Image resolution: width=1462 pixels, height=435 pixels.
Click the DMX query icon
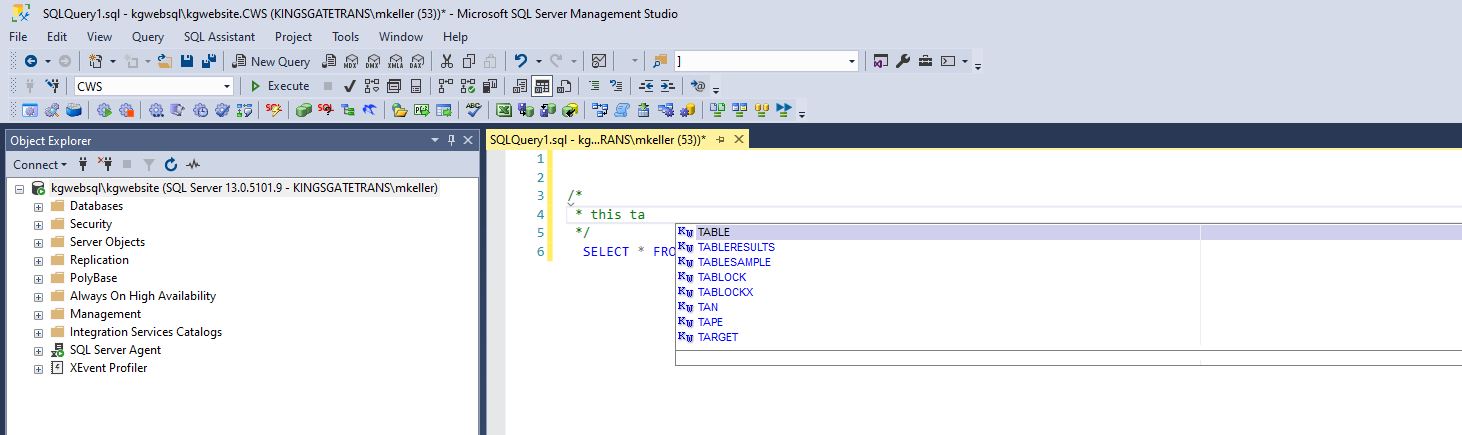pos(372,61)
